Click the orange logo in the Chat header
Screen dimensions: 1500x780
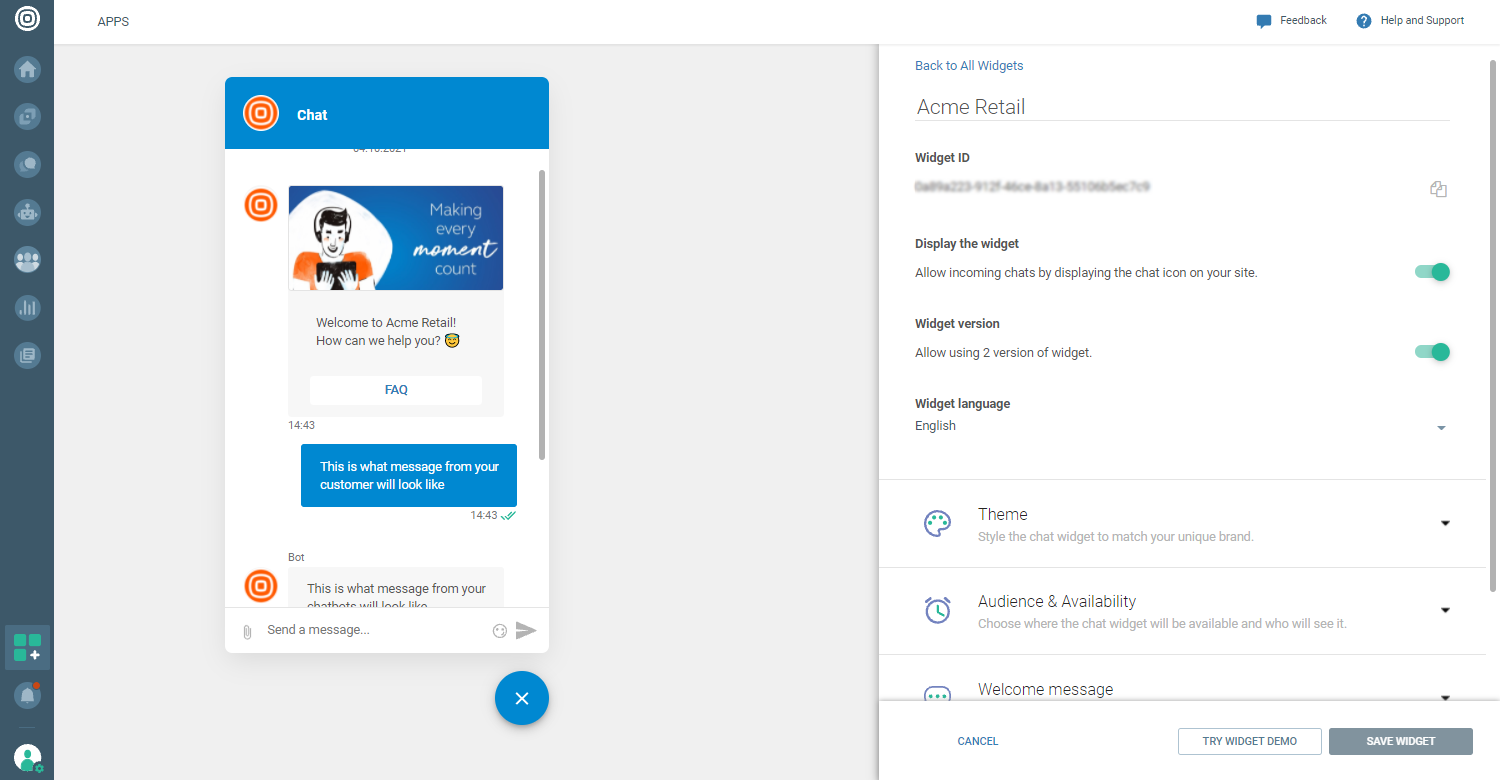[x=261, y=113]
